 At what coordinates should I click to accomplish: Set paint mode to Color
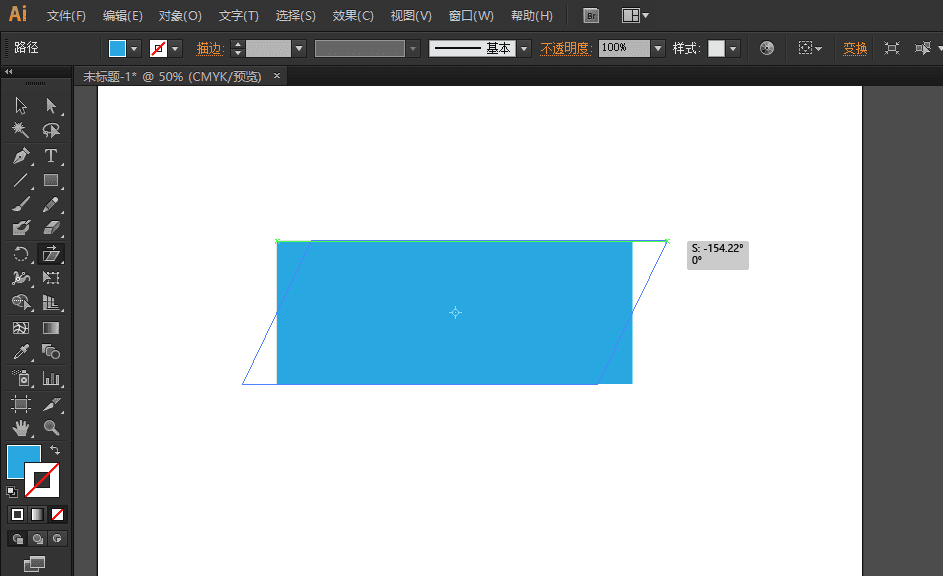click(17, 515)
